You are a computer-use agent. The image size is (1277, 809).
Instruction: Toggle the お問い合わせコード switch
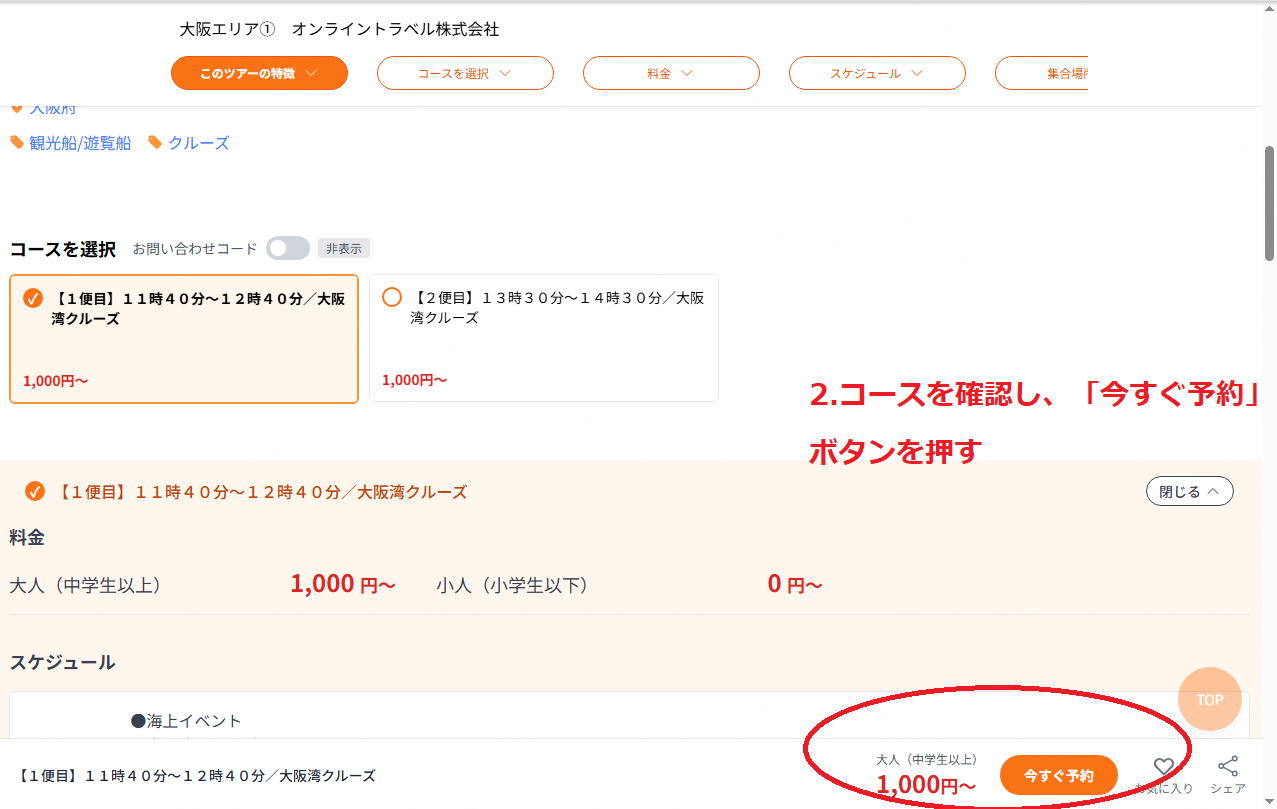click(288, 248)
